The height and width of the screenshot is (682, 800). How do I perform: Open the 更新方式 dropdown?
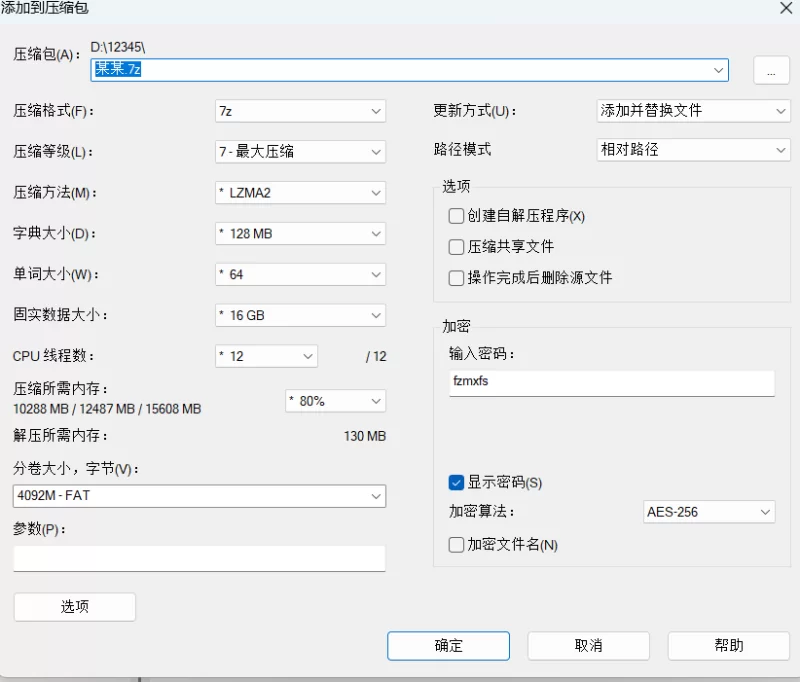point(693,111)
